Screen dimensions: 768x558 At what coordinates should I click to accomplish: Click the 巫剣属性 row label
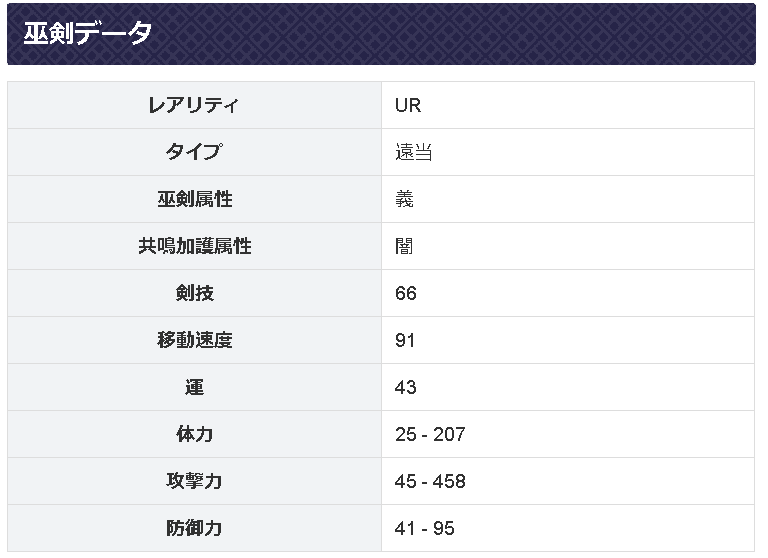(x=194, y=199)
